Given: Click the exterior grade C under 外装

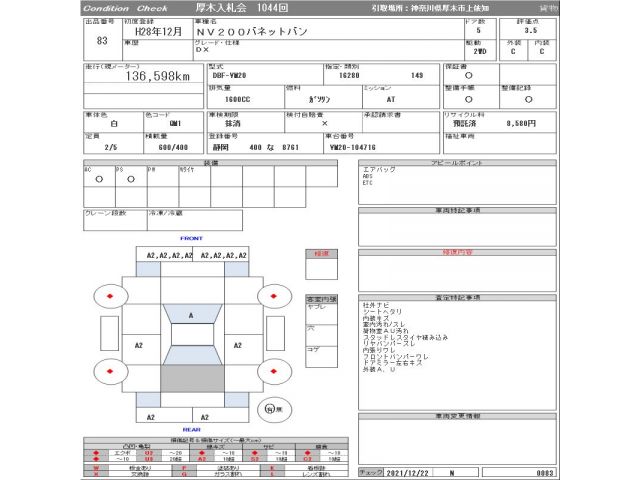Looking at the screenshot, I should click(x=513, y=51).
